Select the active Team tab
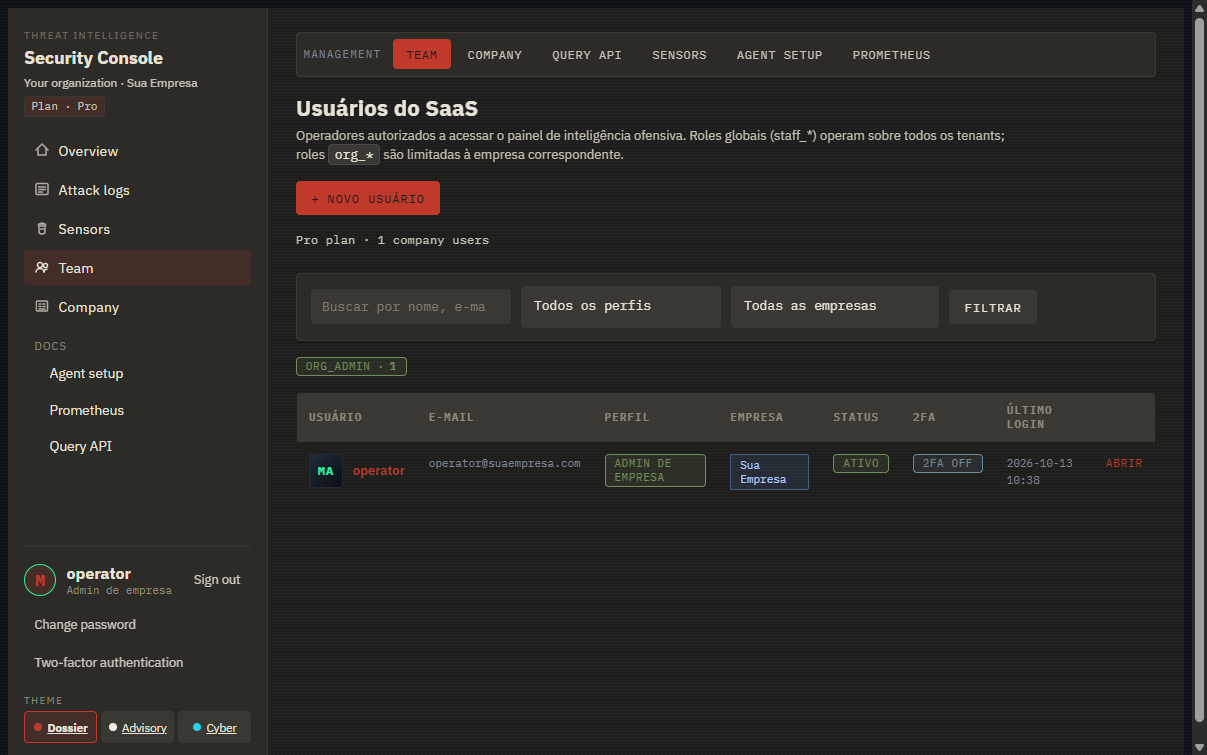Screen dimensions: 1207x755 (422, 55)
